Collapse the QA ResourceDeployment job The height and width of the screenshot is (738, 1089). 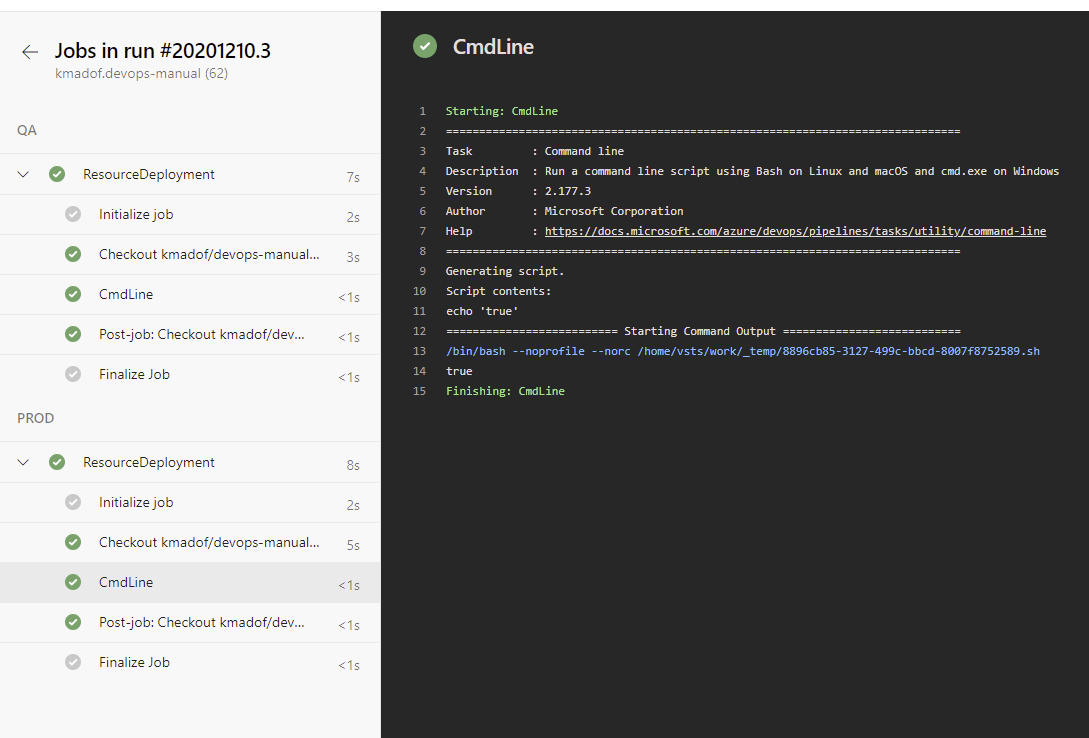click(x=23, y=174)
